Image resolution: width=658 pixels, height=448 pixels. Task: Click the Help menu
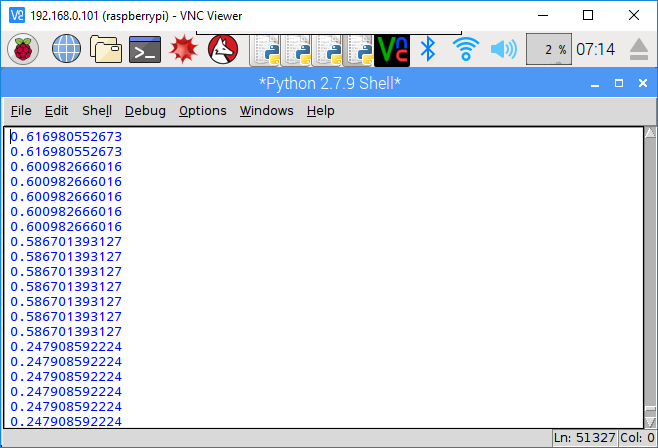click(x=320, y=110)
